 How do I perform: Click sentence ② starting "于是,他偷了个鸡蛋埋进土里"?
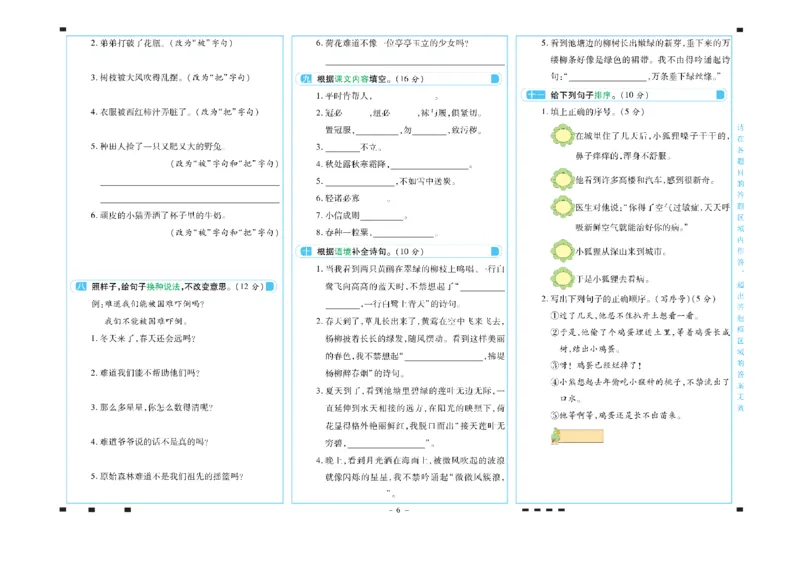pyautogui.click(x=640, y=340)
